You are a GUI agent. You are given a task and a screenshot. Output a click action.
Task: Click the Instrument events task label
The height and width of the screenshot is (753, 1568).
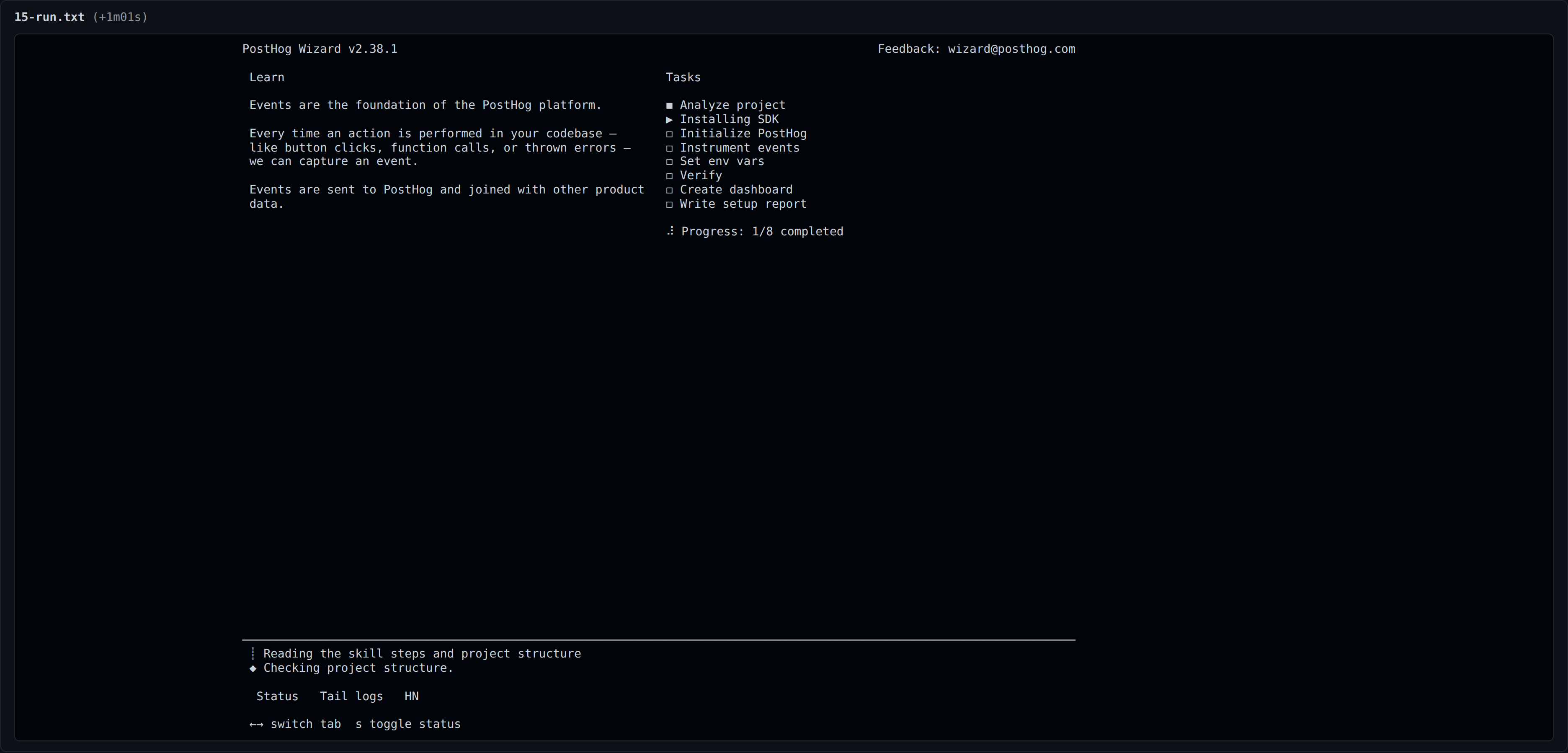pyautogui.click(x=740, y=147)
